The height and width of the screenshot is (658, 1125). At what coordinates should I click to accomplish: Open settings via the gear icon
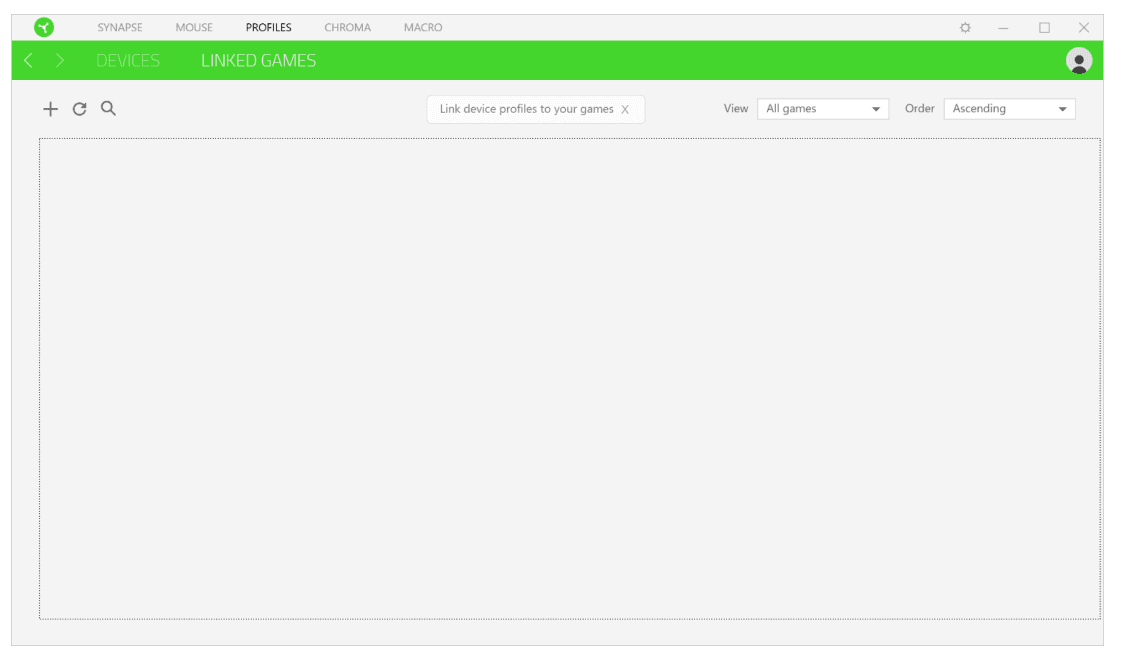pos(965,28)
